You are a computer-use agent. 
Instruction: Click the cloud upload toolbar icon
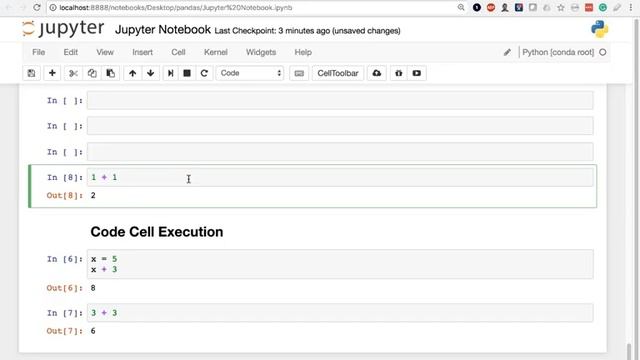click(x=376, y=73)
